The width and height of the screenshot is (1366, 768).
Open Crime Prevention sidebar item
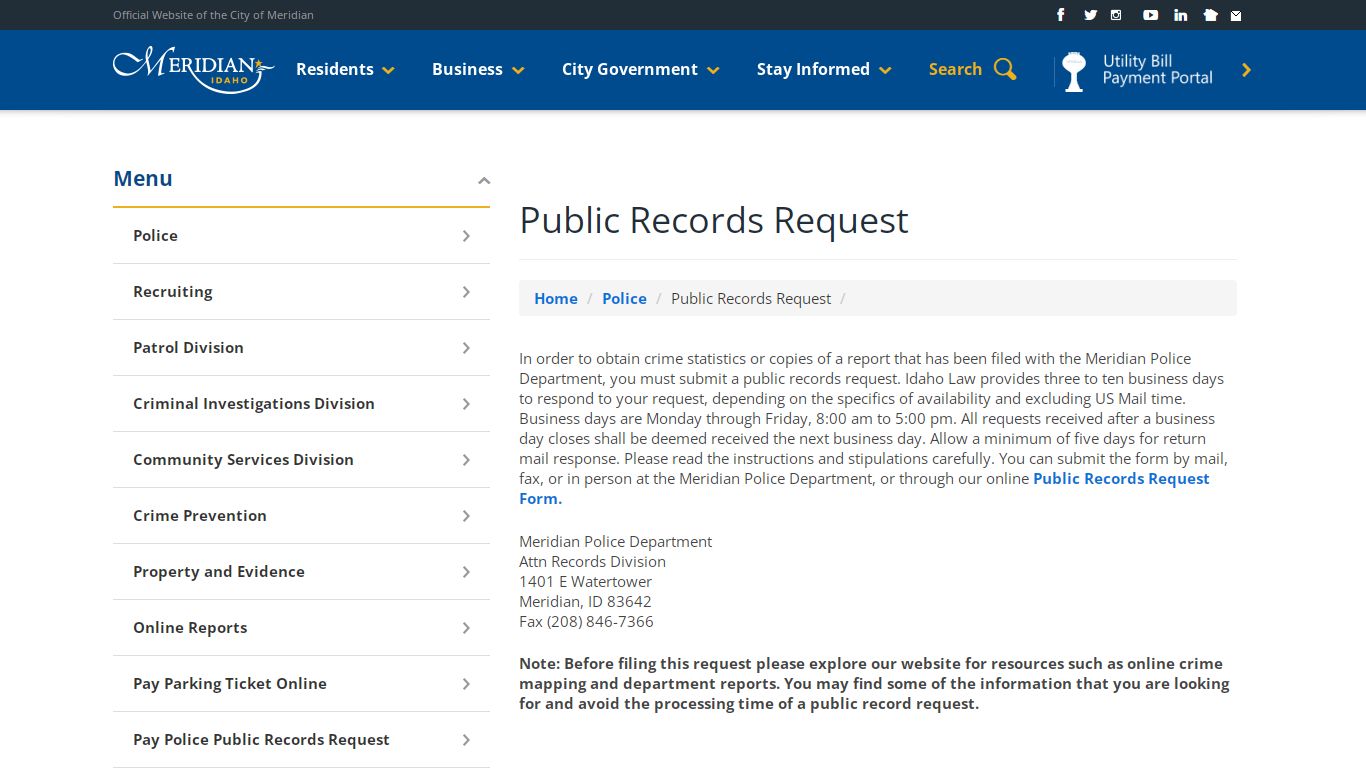click(x=301, y=516)
